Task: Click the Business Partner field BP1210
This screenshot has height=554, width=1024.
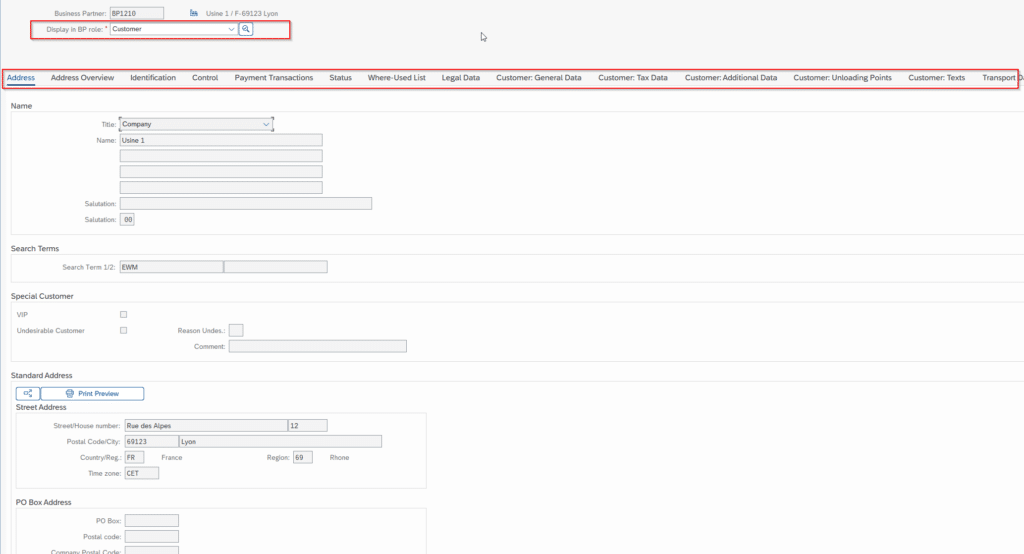Action: (x=137, y=13)
